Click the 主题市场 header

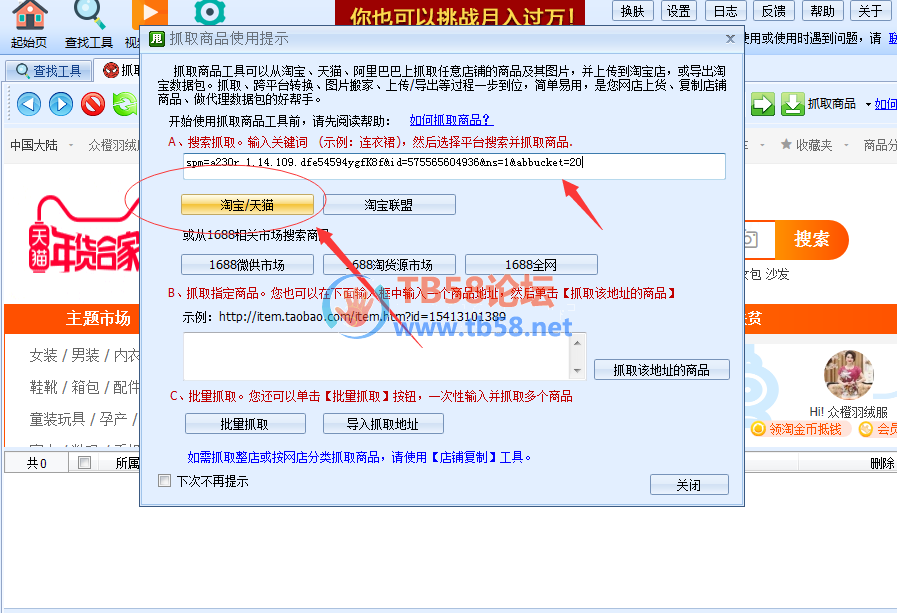pos(98,318)
